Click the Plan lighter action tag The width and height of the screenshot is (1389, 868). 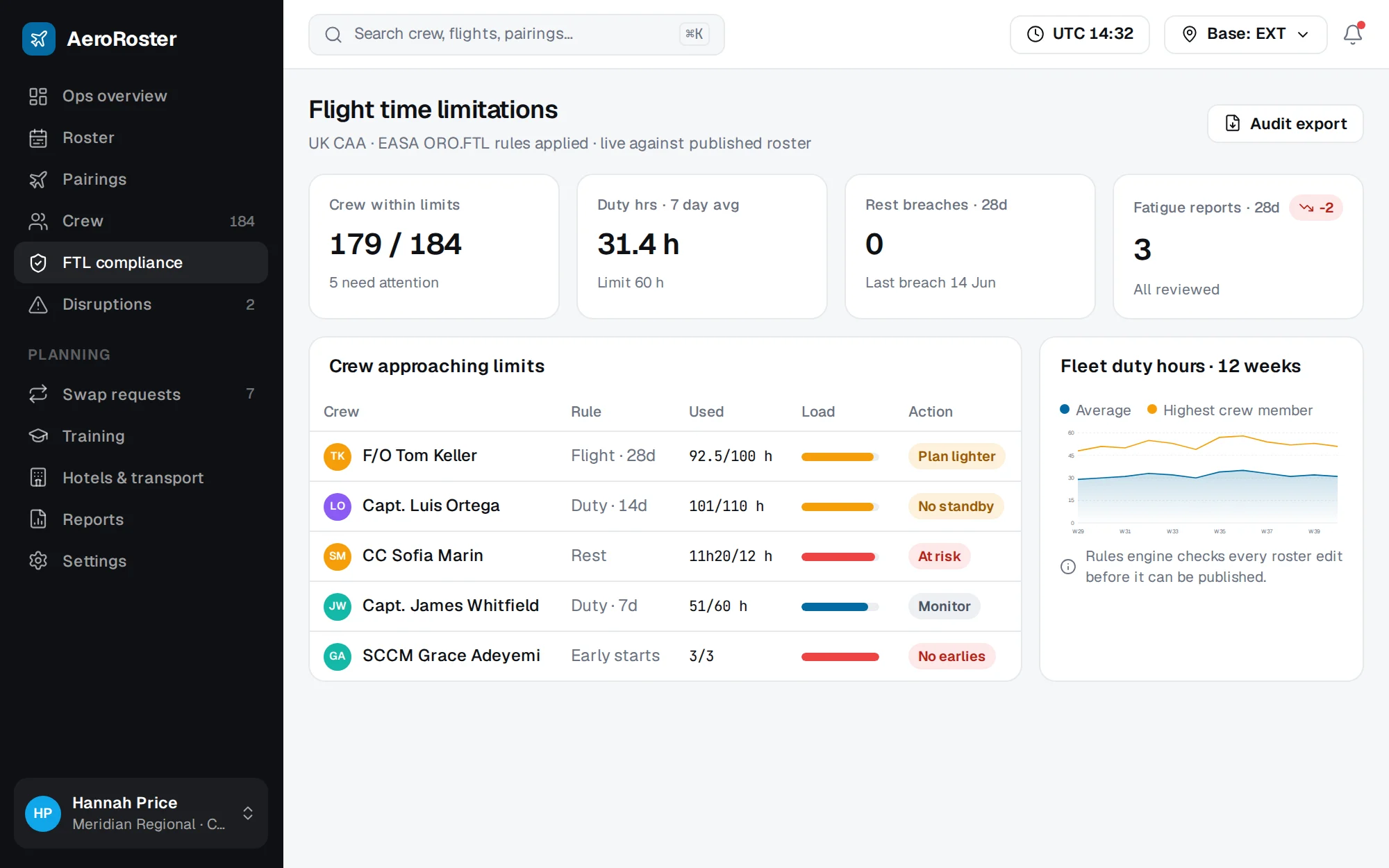(x=956, y=456)
